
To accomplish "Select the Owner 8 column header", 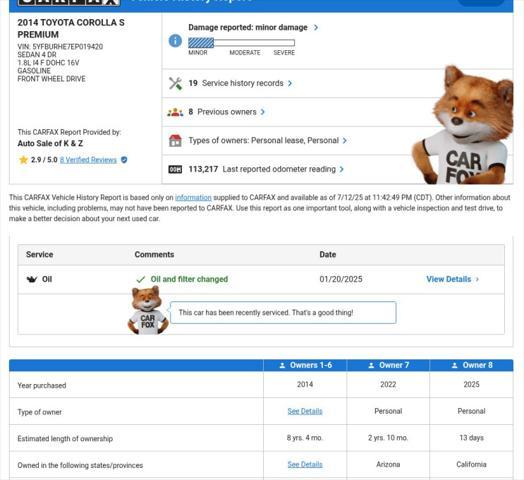I will click(471, 365).
